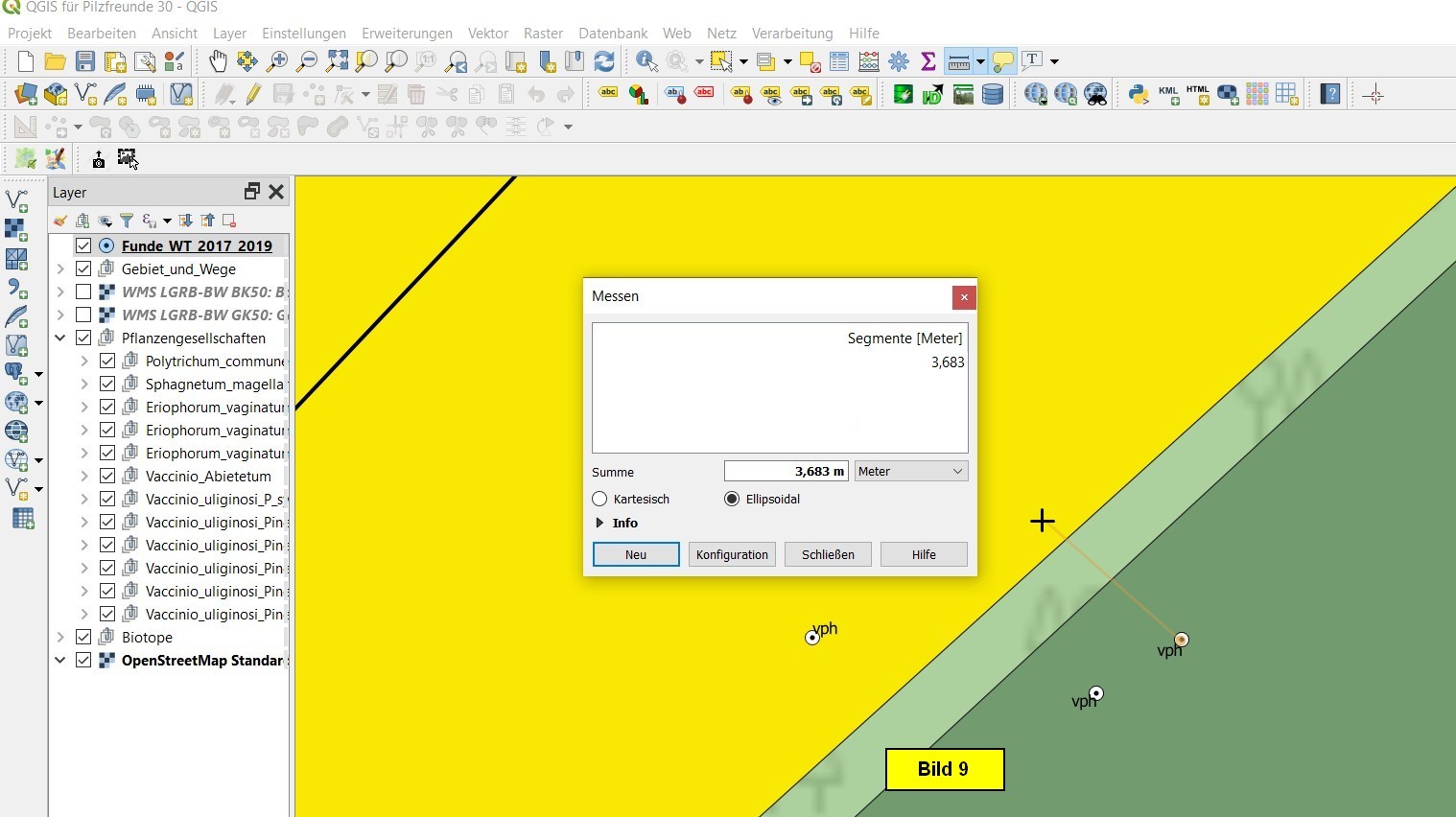Open statistical summary sigma icon
This screenshot has width=1456, height=817.
click(928, 61)
